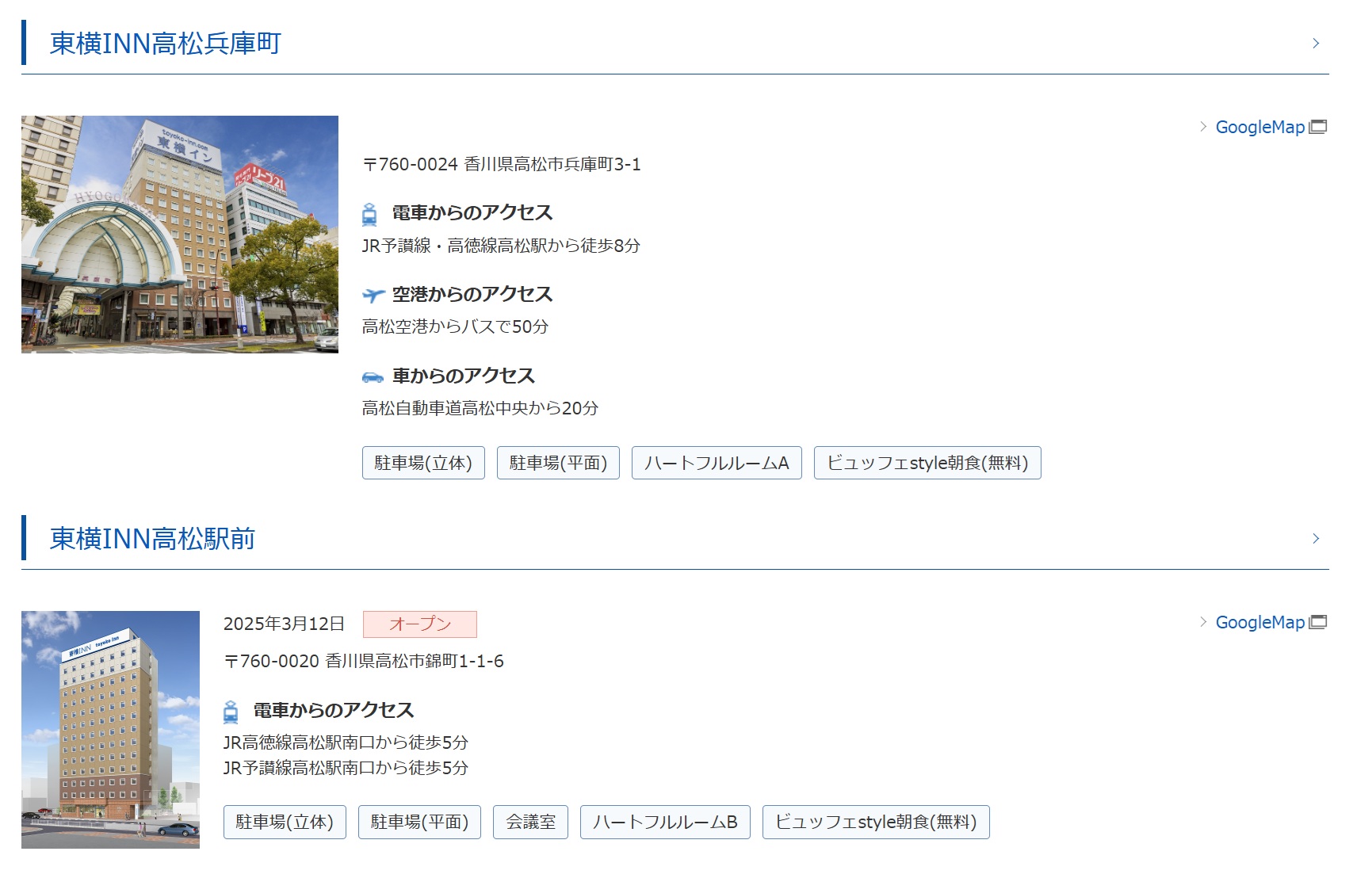1372x878 pixels.
Task: Click the 東横INN高松兵庫町 building photo
Action: 180,235
